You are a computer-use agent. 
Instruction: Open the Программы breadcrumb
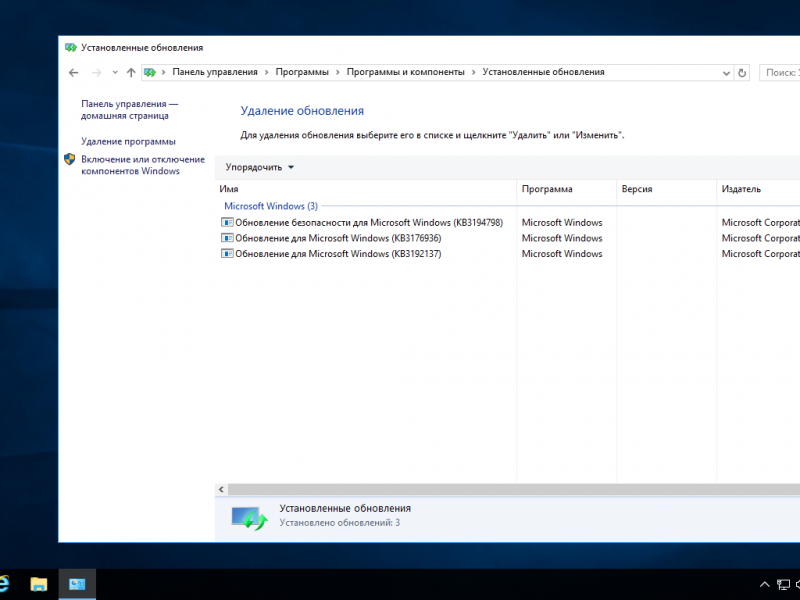[302, 72]
